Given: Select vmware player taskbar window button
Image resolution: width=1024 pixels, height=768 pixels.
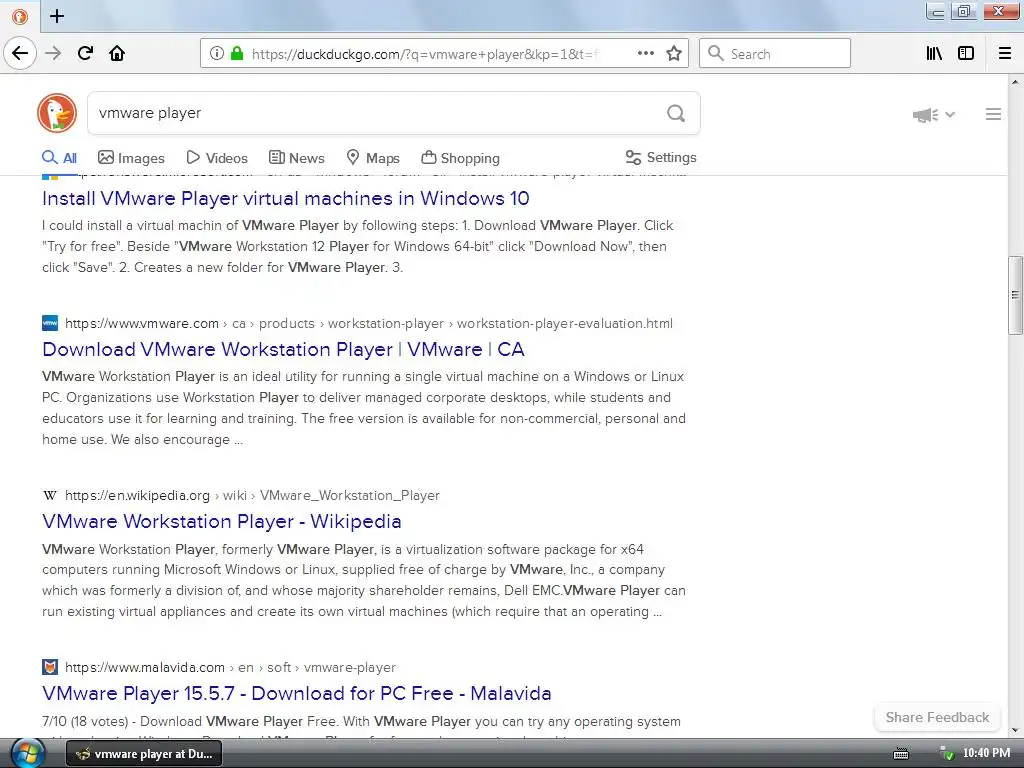Looking at the screenshot, I should click(144, 754).
